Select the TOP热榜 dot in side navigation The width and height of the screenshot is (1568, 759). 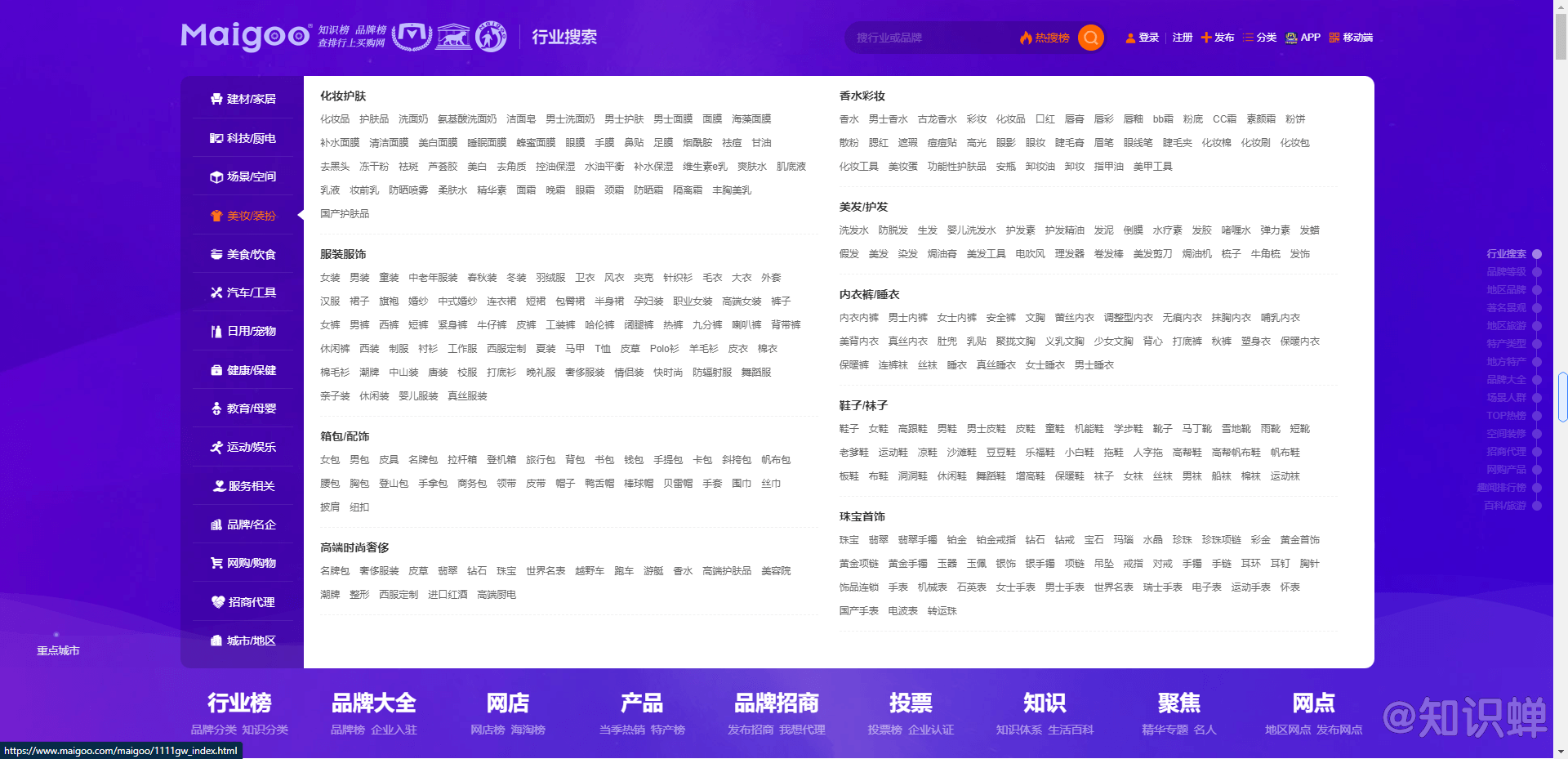click(x=1537, y=416)
